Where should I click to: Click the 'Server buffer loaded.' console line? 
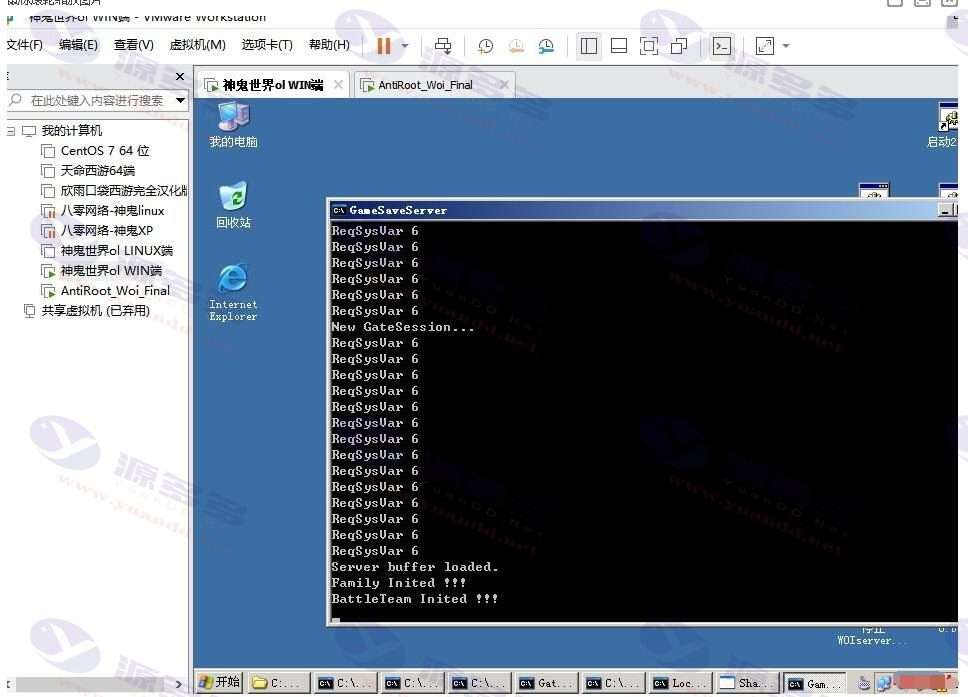[x=414, y=567]
